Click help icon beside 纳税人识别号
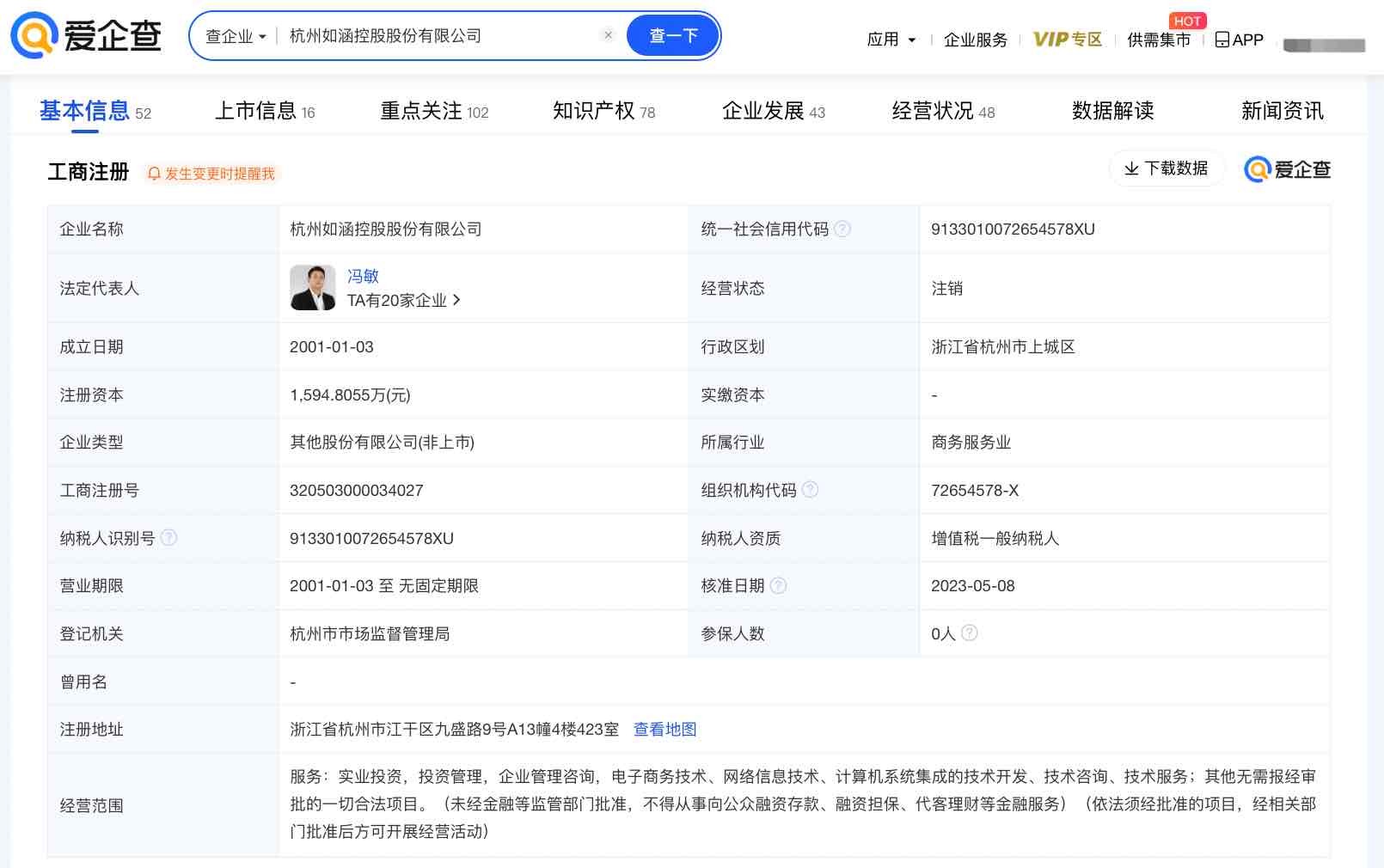 [169, 538]
